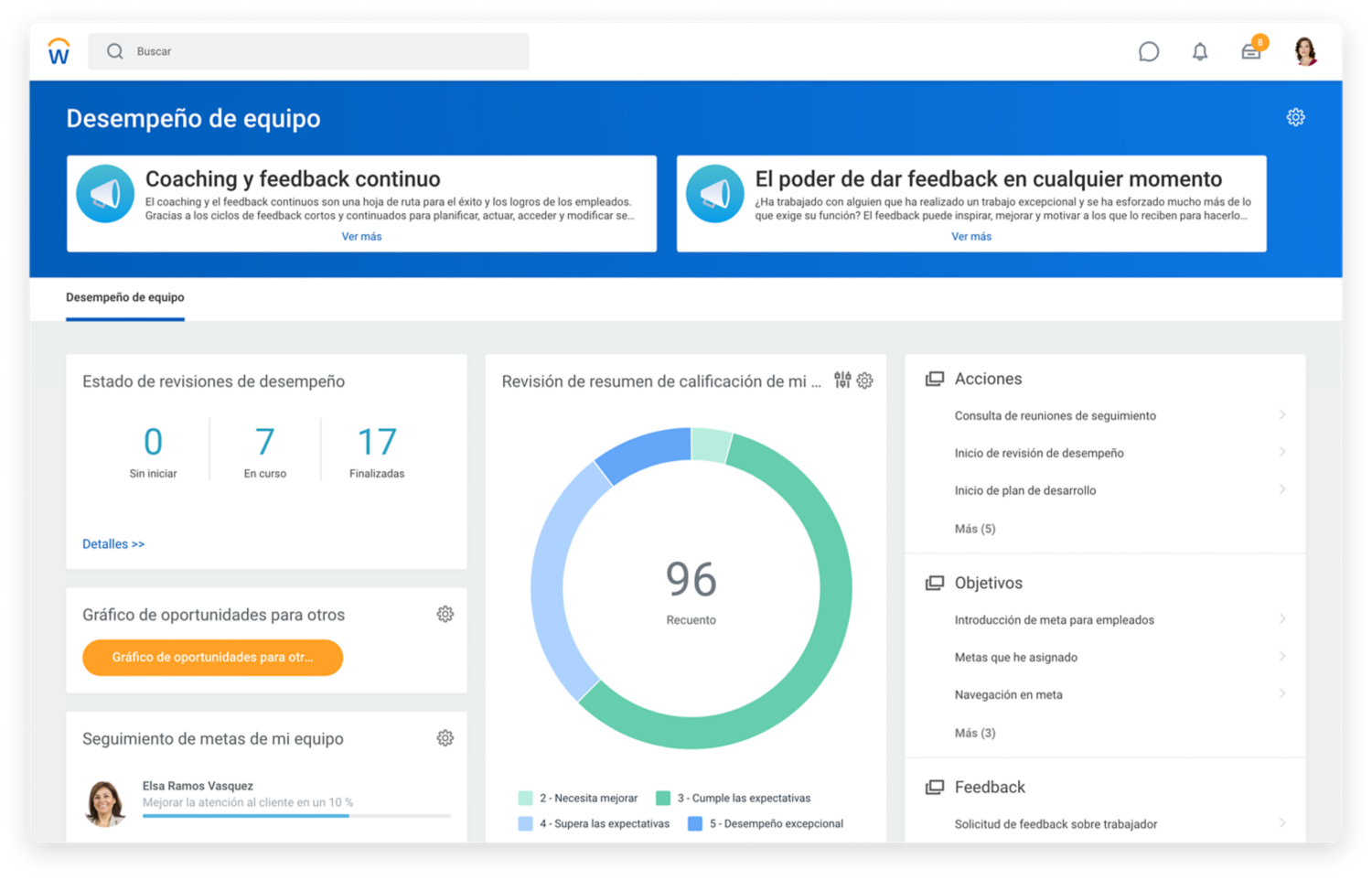Image resolution: width=1372 pixels, height=880 pixels.
Task: Click chevron beside Consulta de reuniones de seguimiento
Action: click(1282, 414)
